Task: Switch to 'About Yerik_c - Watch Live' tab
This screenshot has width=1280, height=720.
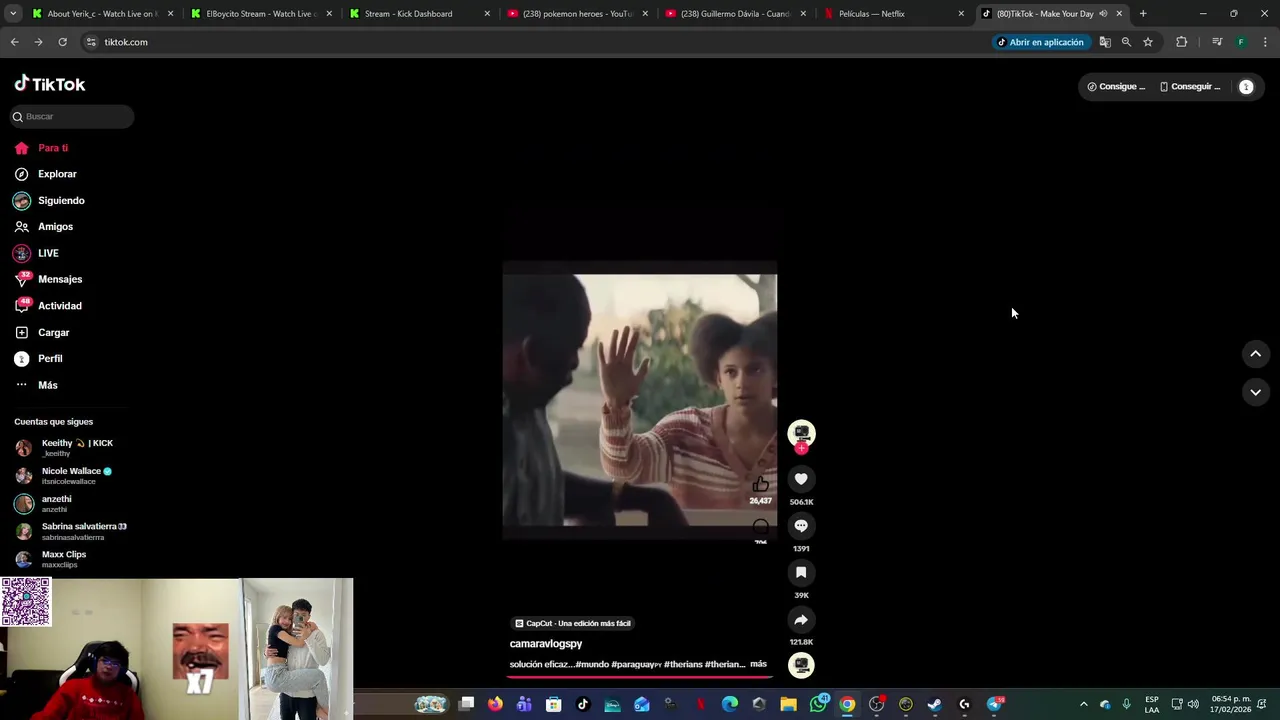Action: tap(102, 14)
